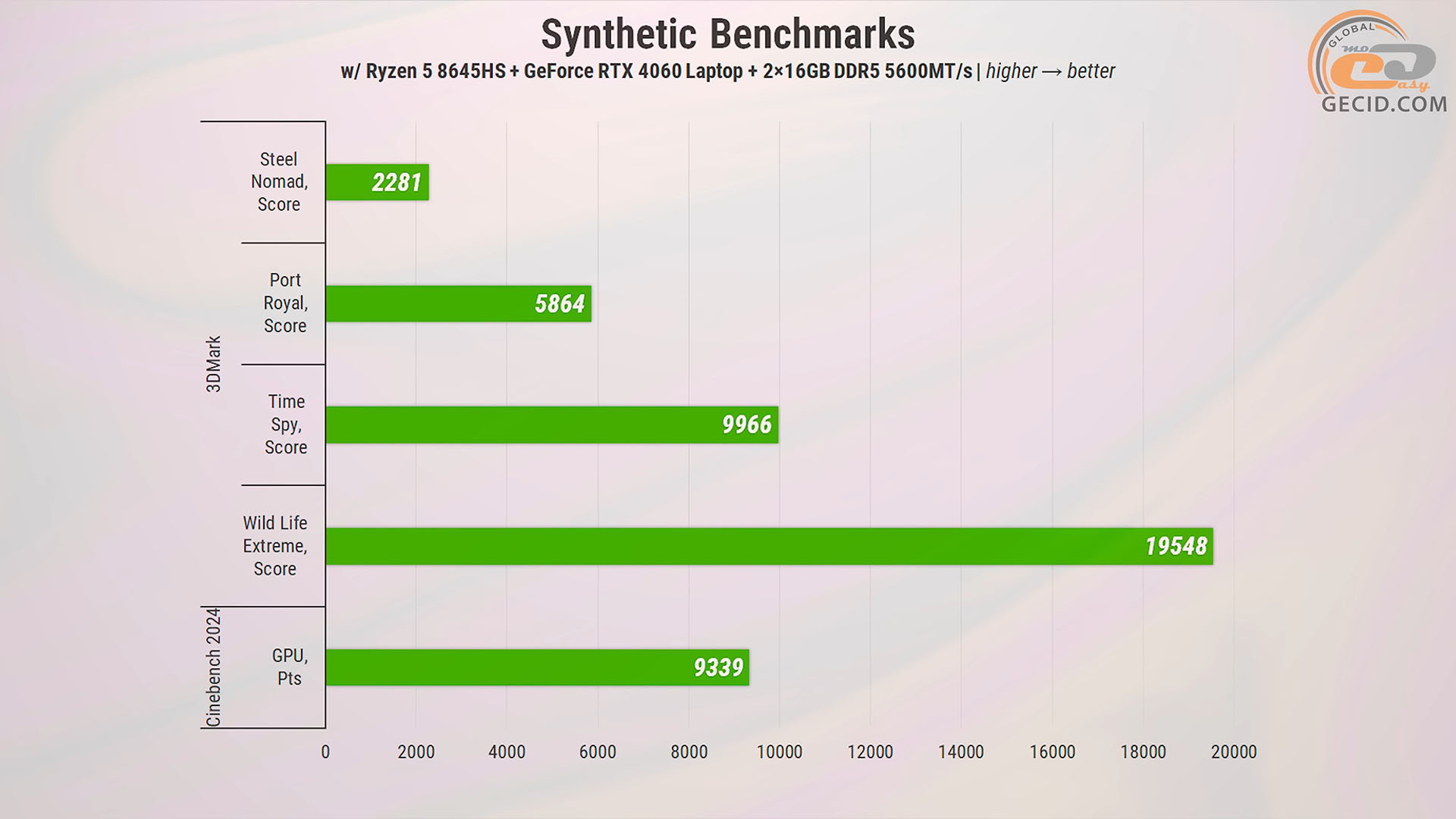
Task: Click the Steel Nomad bar showing 2281
Action: [377, 182]
